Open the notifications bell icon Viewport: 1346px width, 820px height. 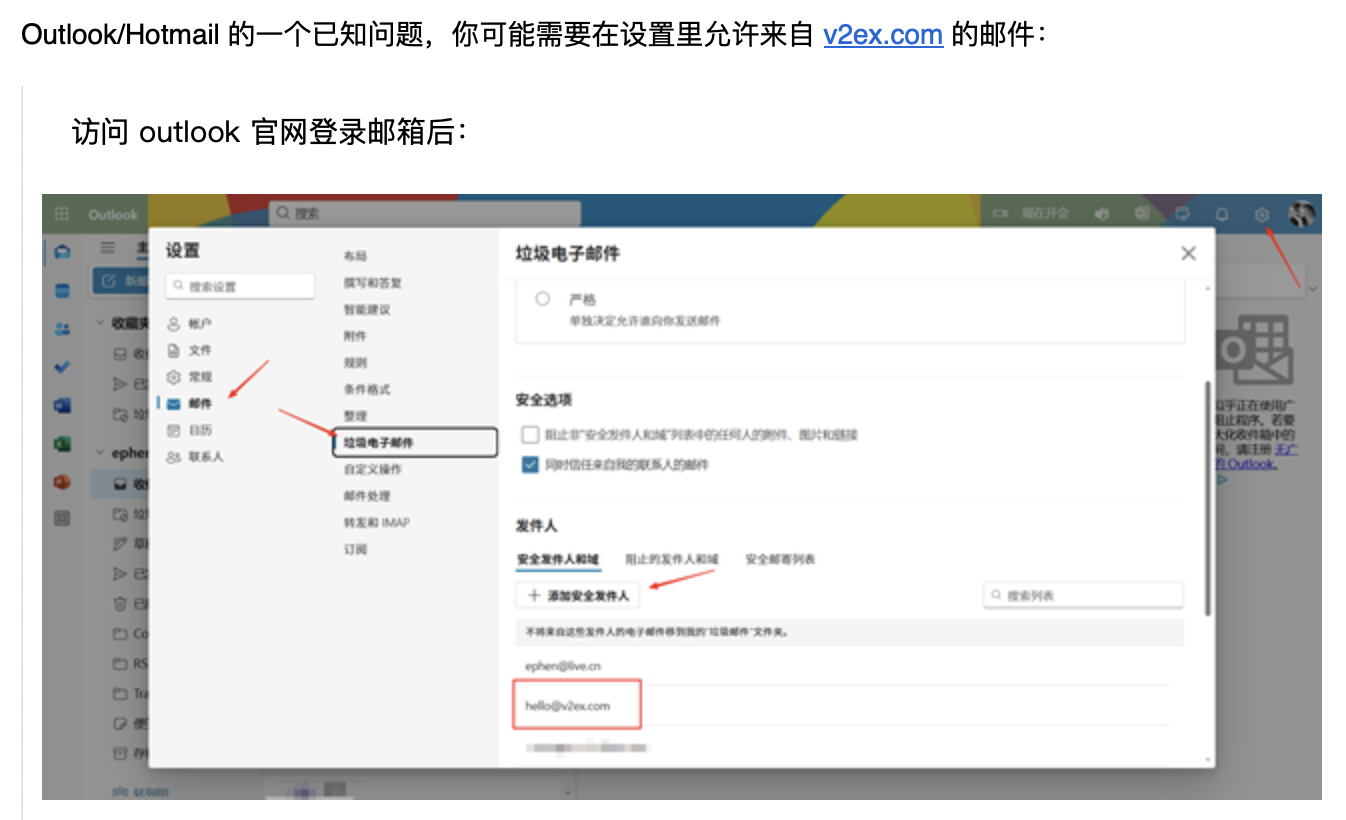pos(1221,214)
